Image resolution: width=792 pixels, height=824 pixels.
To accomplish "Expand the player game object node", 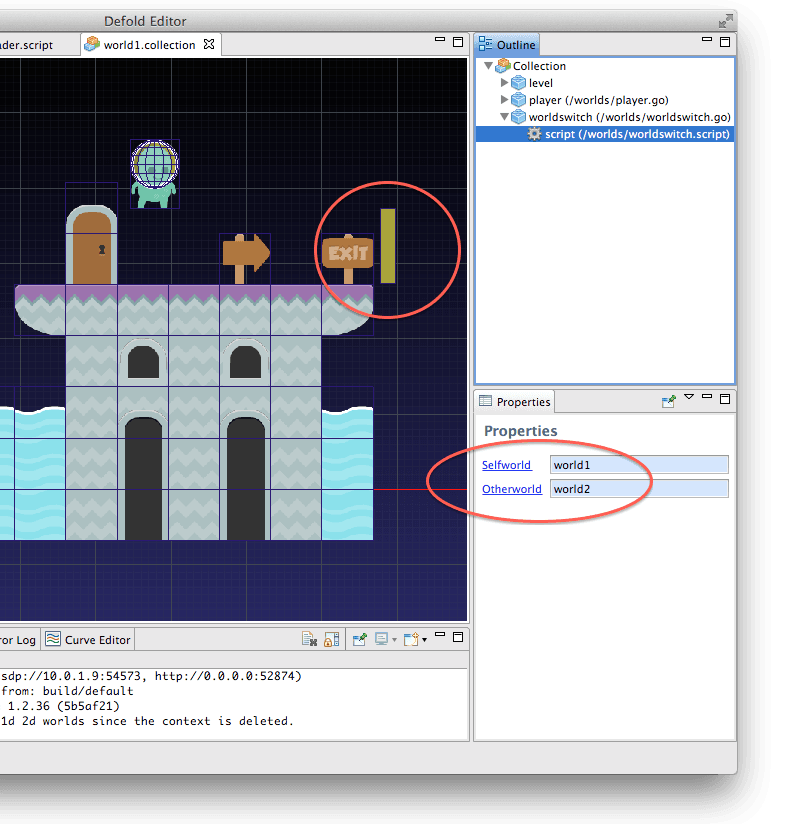I will click(x=505, y=100).
